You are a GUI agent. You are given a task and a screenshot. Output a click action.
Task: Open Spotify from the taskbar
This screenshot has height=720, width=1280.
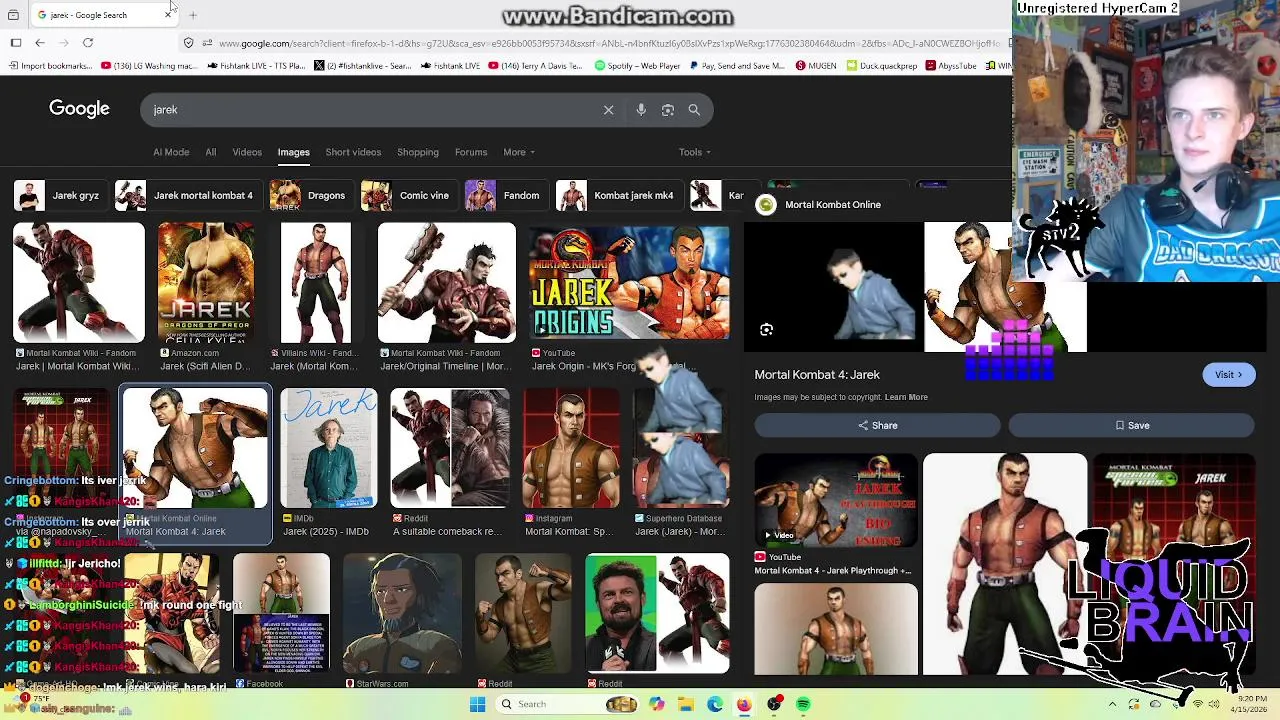[803, 704]
